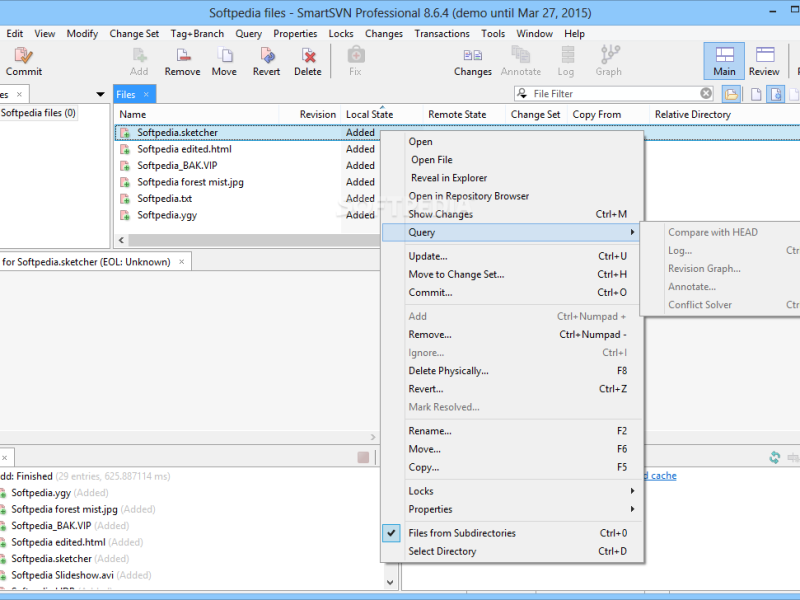Choose Show Changes in the context menu
Screen dimensions: 800x600
512,214
